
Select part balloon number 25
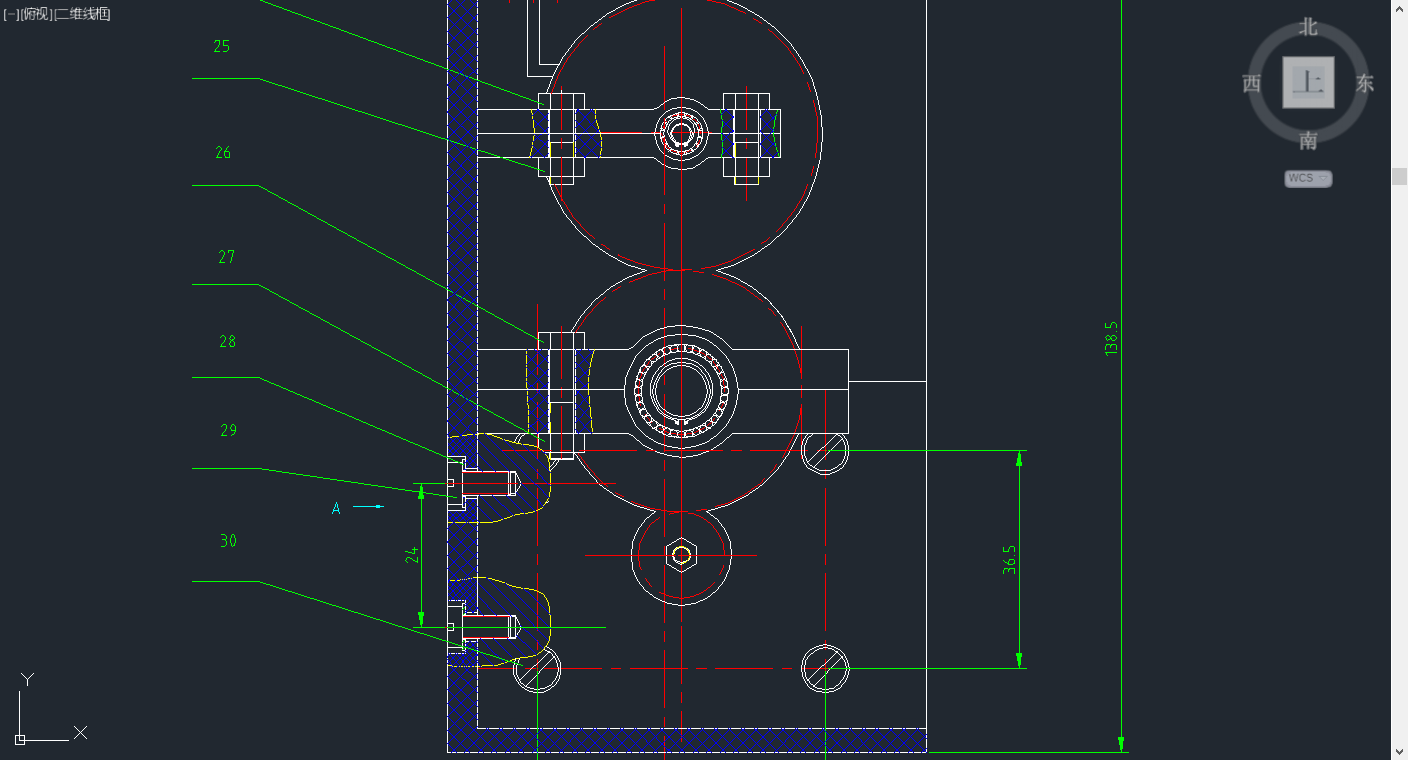coord(222,46)
